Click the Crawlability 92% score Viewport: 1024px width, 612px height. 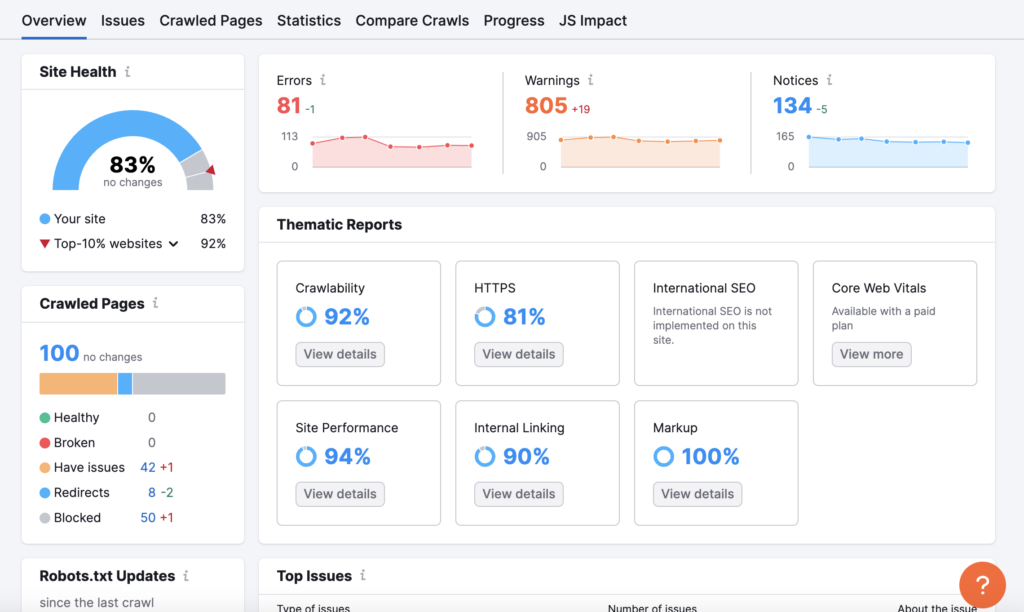point(347,317)
